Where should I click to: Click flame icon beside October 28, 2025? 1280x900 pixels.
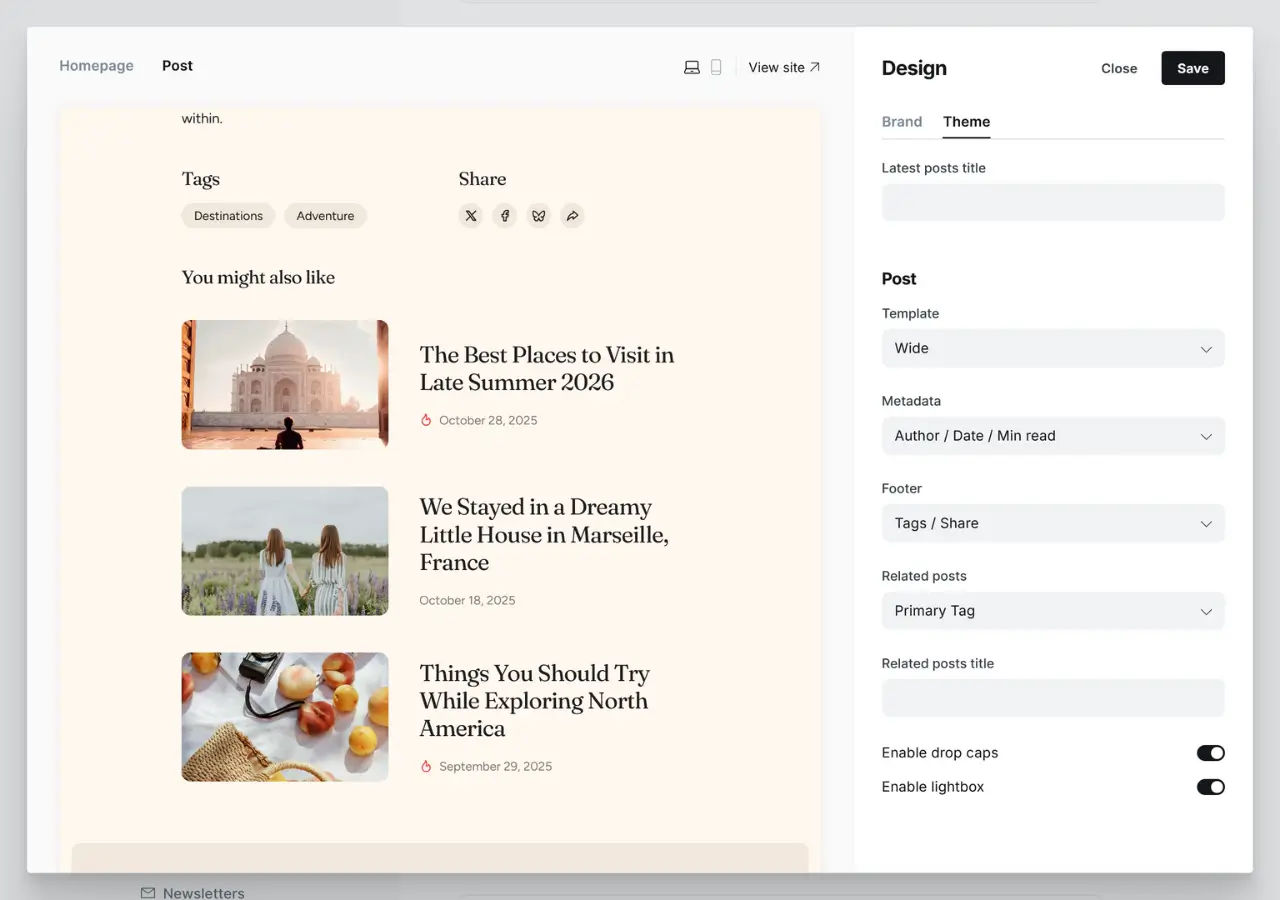click(426, 420)
